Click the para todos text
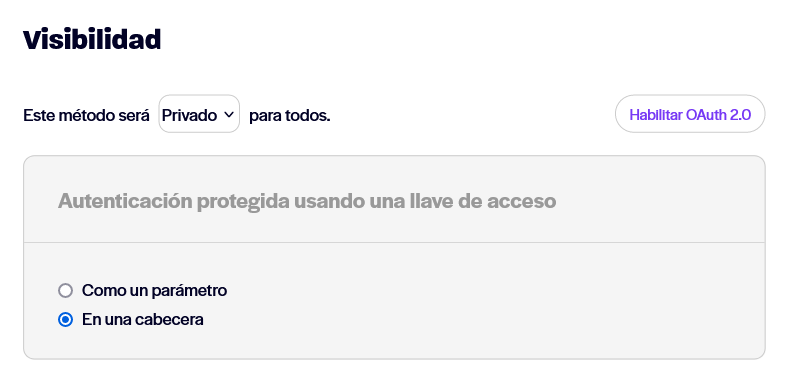 [x=290, y=115]
